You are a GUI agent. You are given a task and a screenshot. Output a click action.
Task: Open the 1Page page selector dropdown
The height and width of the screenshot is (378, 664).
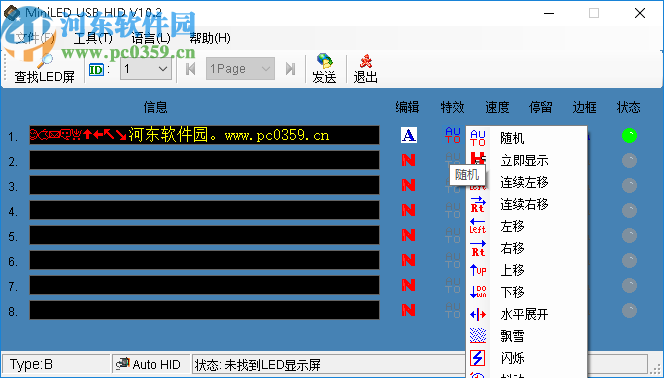(x=240, y=69)
